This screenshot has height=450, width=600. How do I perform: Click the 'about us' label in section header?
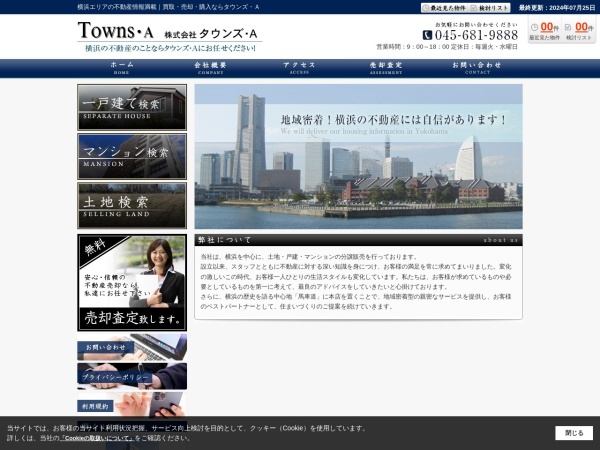coord(501,240)
